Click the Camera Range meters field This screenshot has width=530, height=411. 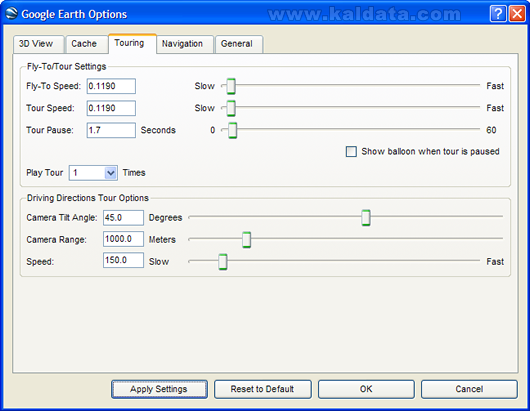click(123, 239)
